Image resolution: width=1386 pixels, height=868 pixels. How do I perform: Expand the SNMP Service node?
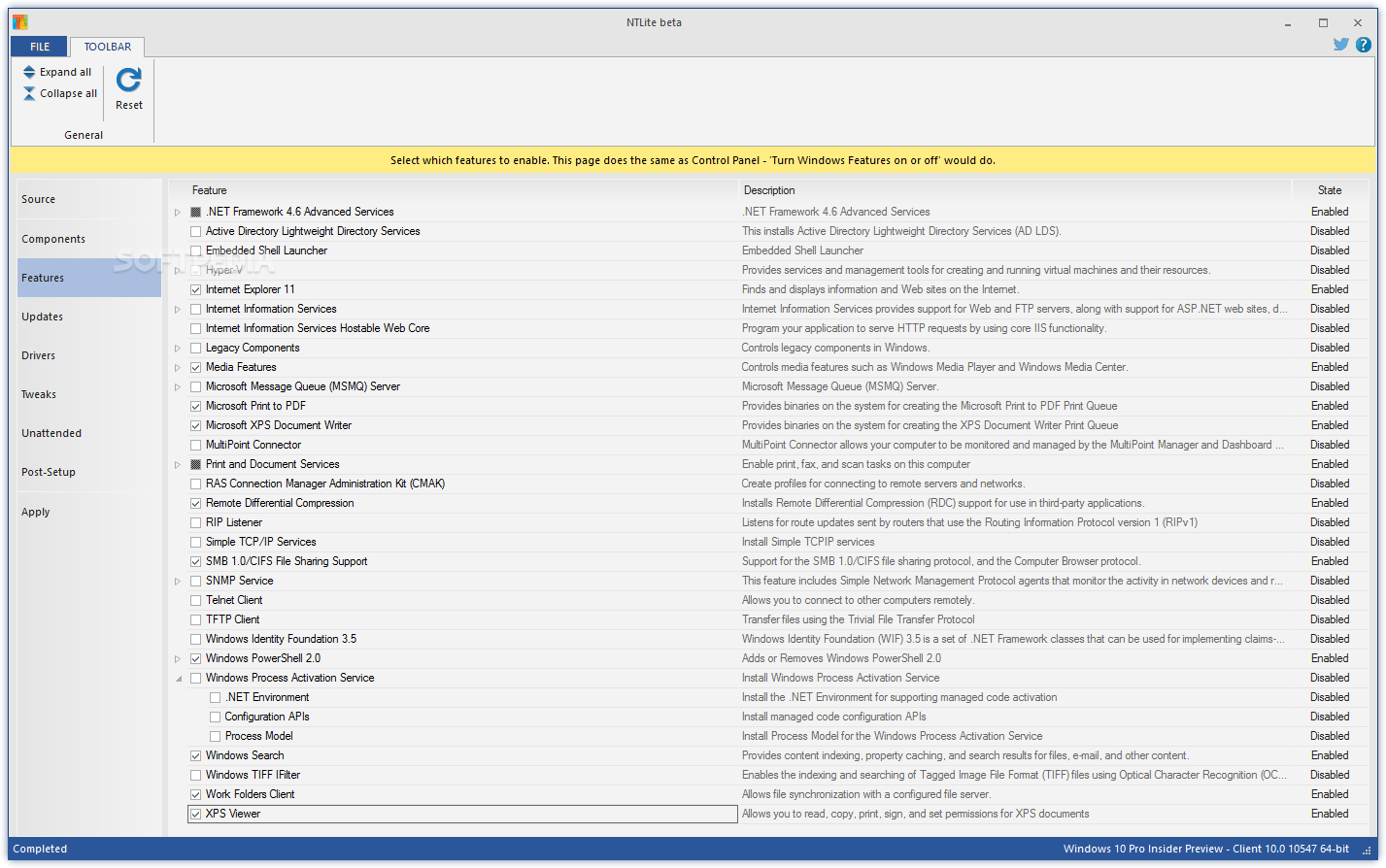pyautogui.click(x=178, y=581)
